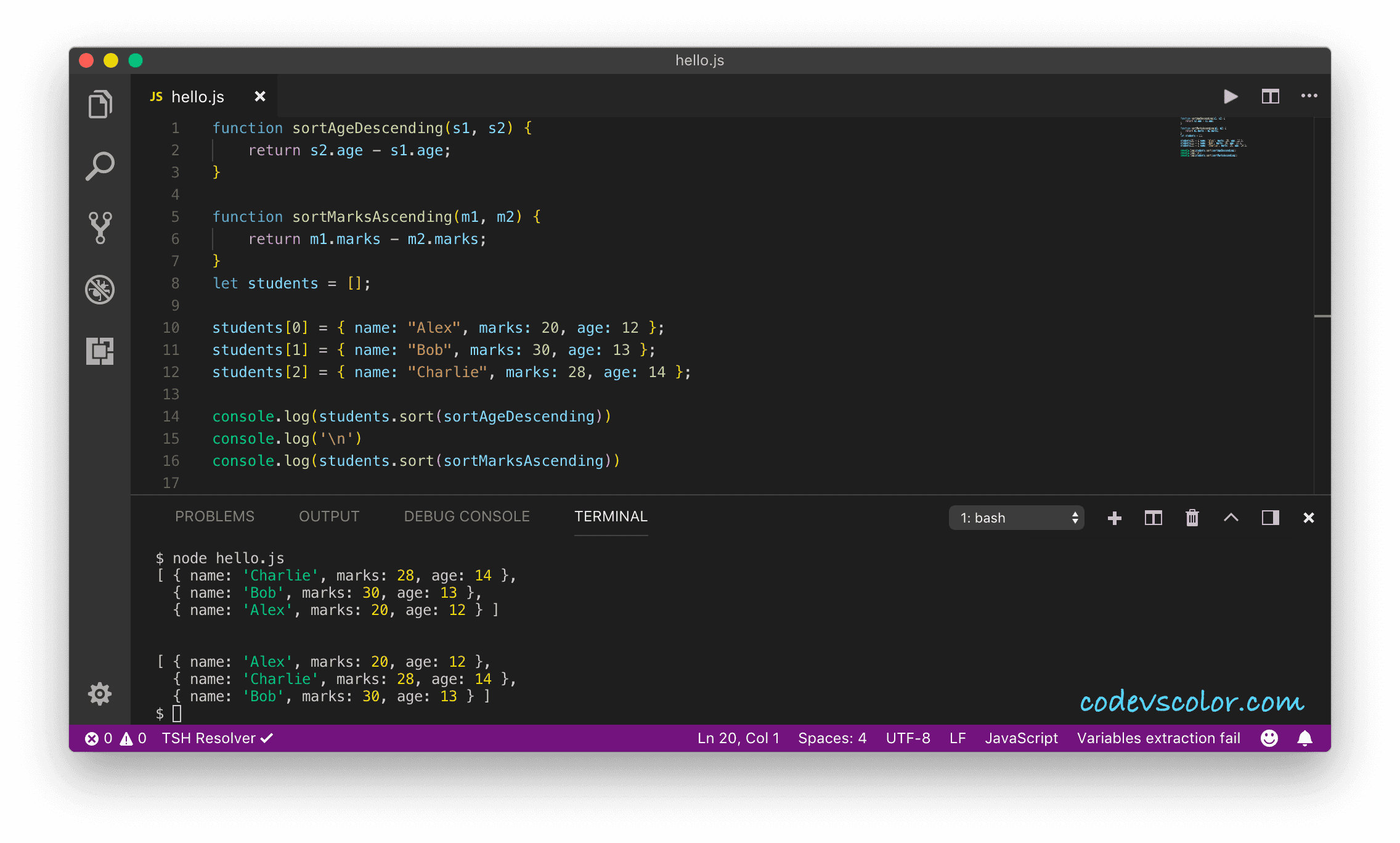Run the hello.js file

point(1230,96)
